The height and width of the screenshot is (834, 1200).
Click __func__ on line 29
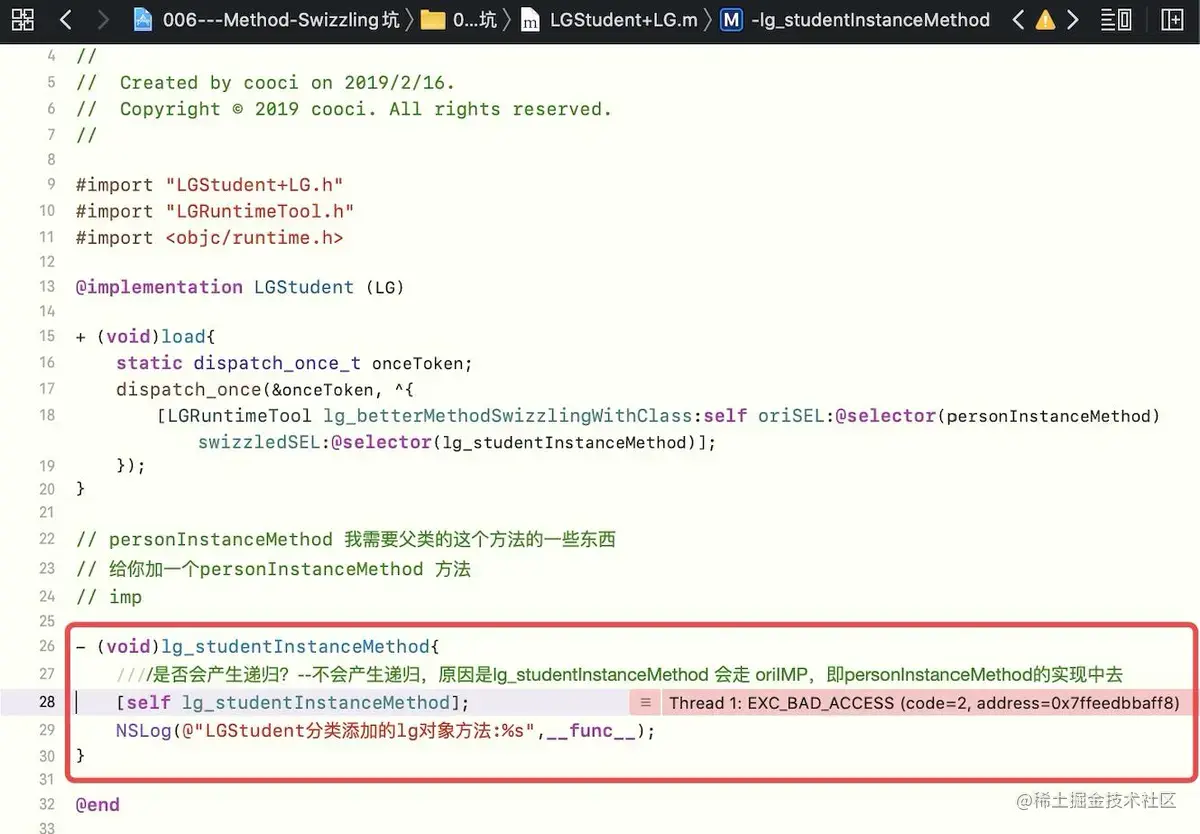(x=590, y=730)
